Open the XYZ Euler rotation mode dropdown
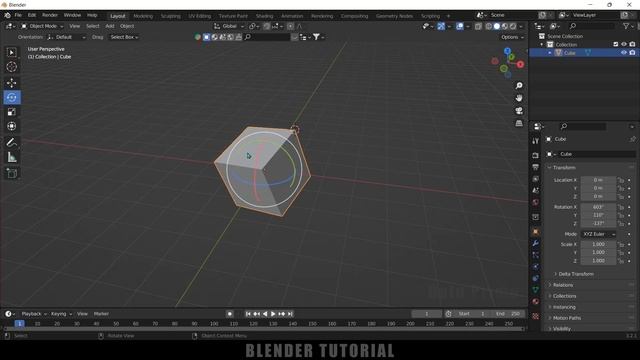Screen dimensions: 640x360 (598, 234)
